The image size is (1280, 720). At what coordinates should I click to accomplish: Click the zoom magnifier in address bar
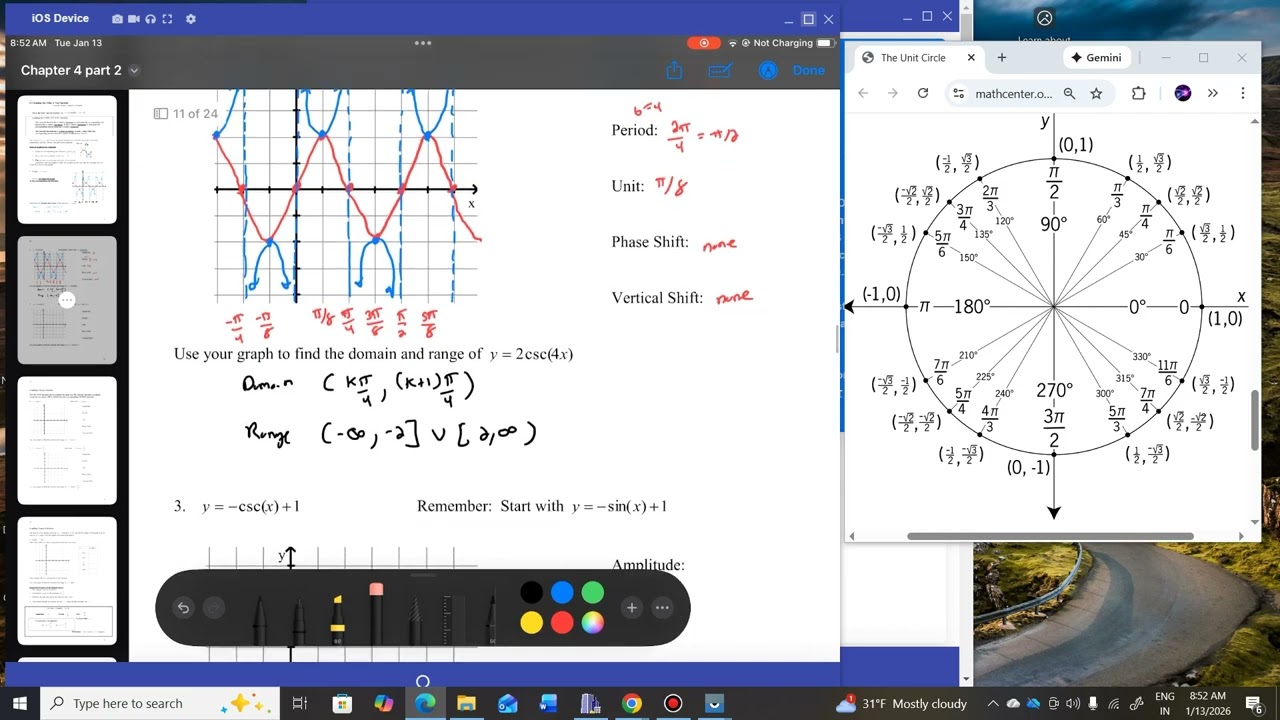[1069, 93]
